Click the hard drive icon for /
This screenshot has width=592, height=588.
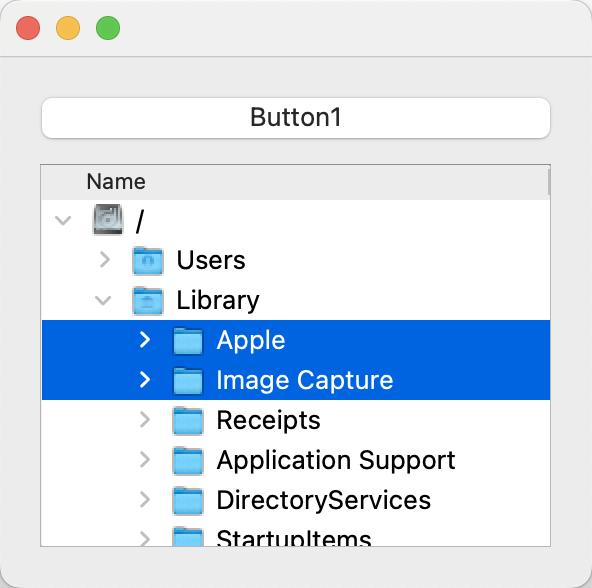(x=108, y=219)
